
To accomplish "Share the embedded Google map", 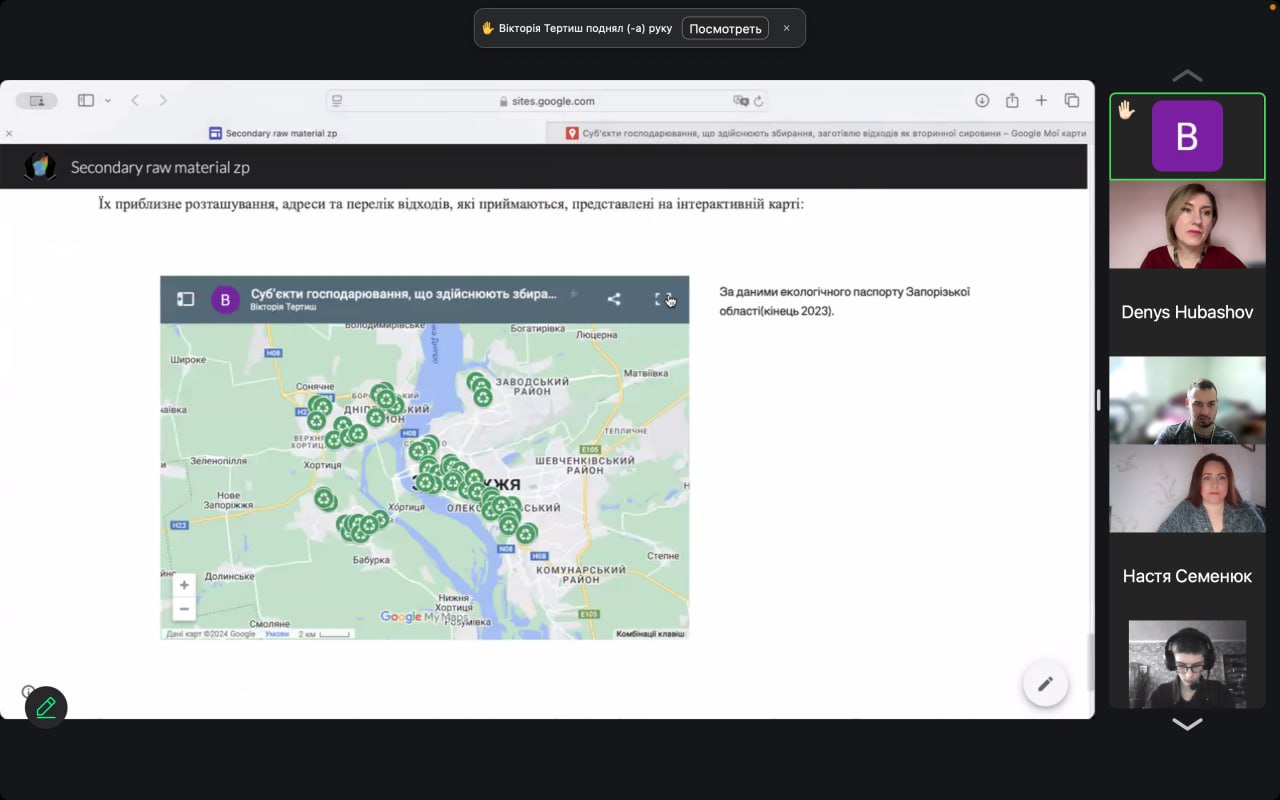I will tap(614, 299).
